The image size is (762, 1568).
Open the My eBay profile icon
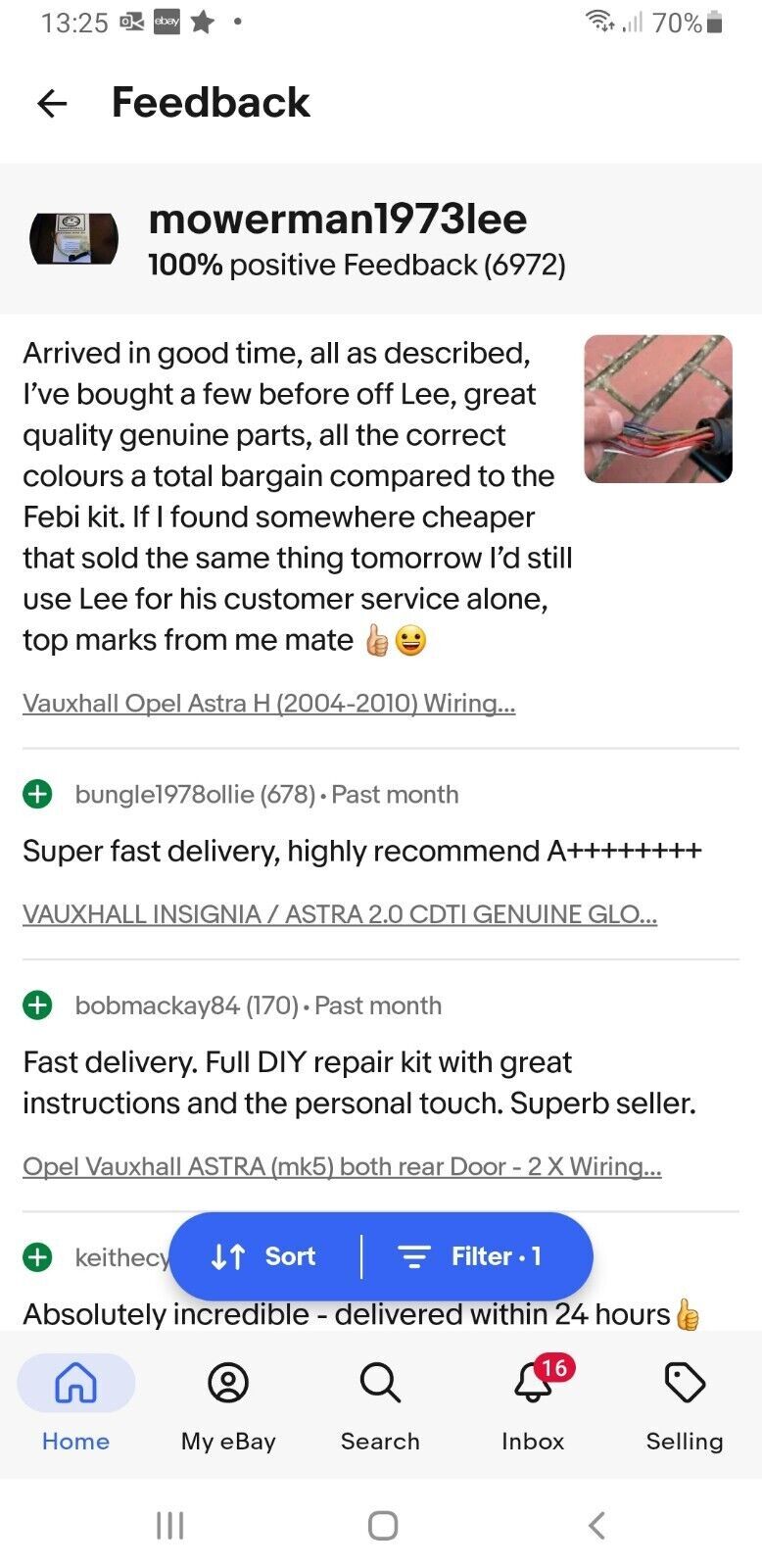[x=228, y=1383]
